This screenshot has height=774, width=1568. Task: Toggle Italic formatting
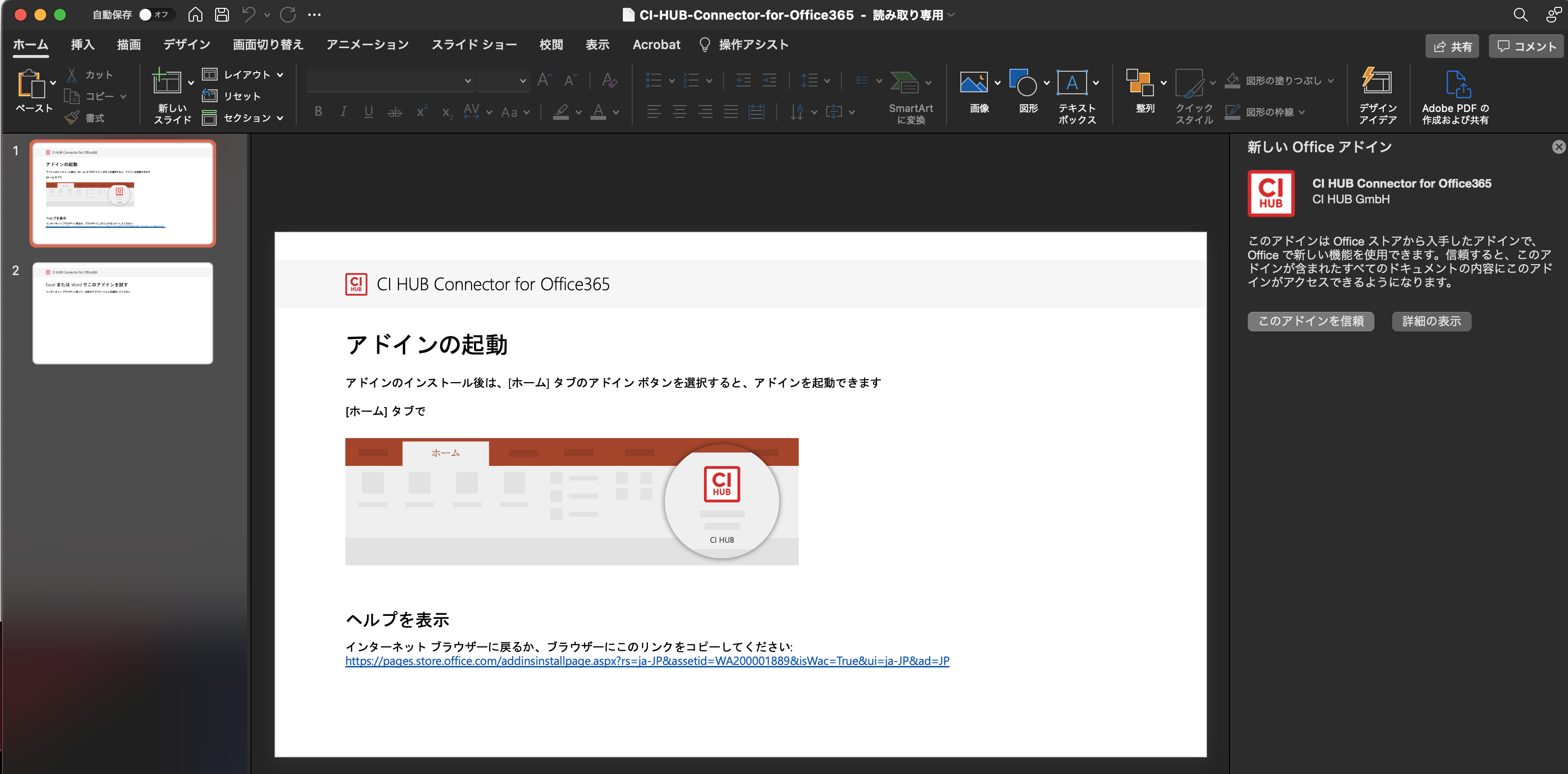pyautogui.click(x=343, y=111)
